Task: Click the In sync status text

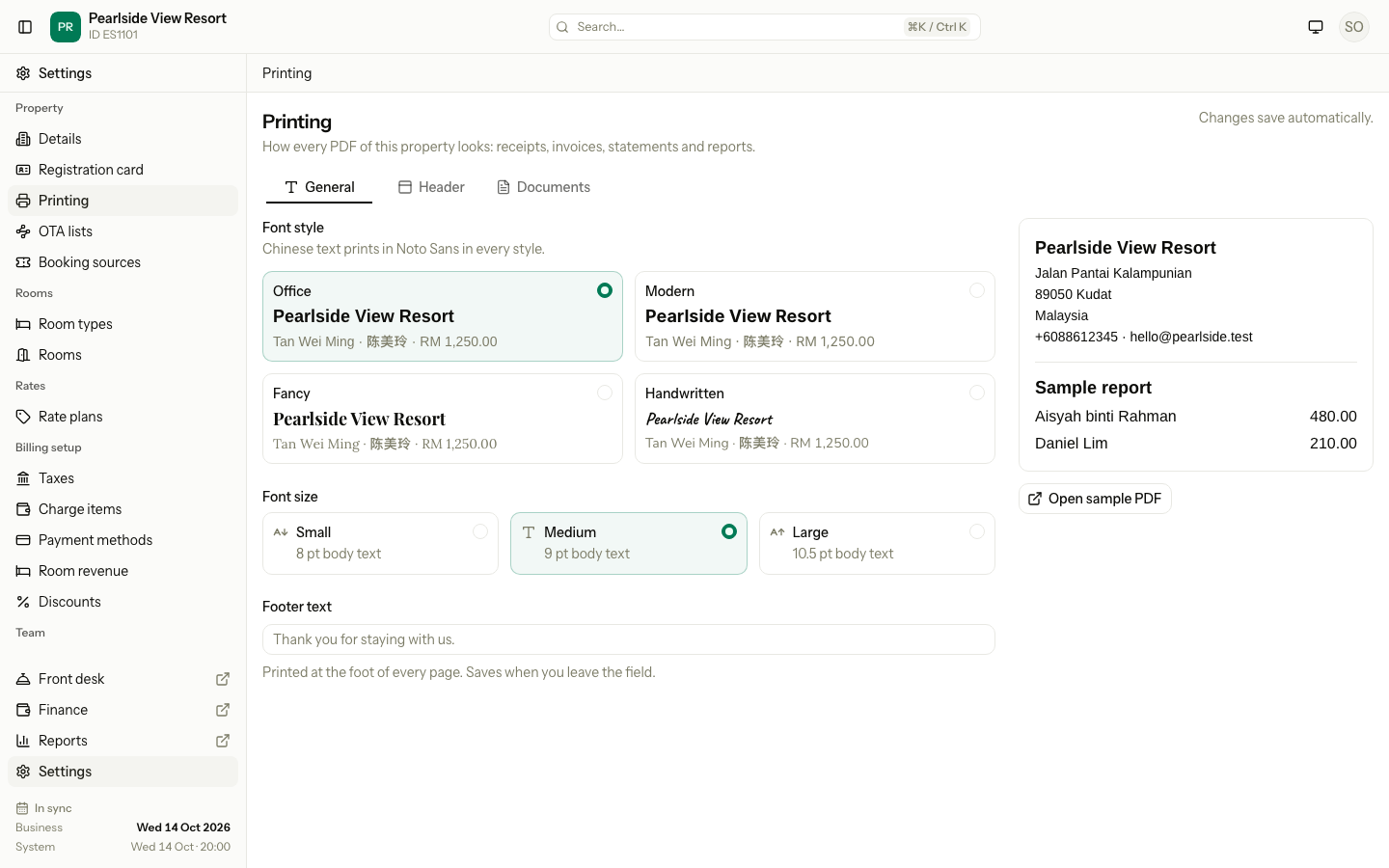Action: (53, 808)
